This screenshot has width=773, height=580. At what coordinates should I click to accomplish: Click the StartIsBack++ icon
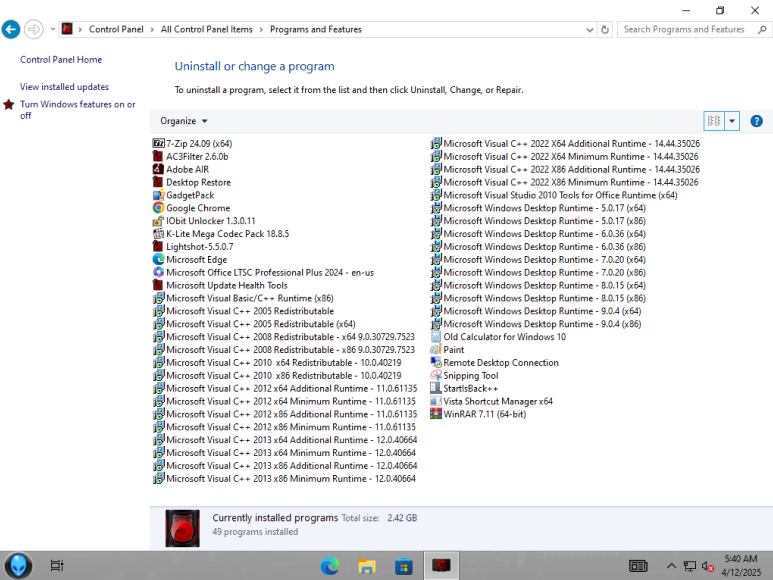(436, 388)
